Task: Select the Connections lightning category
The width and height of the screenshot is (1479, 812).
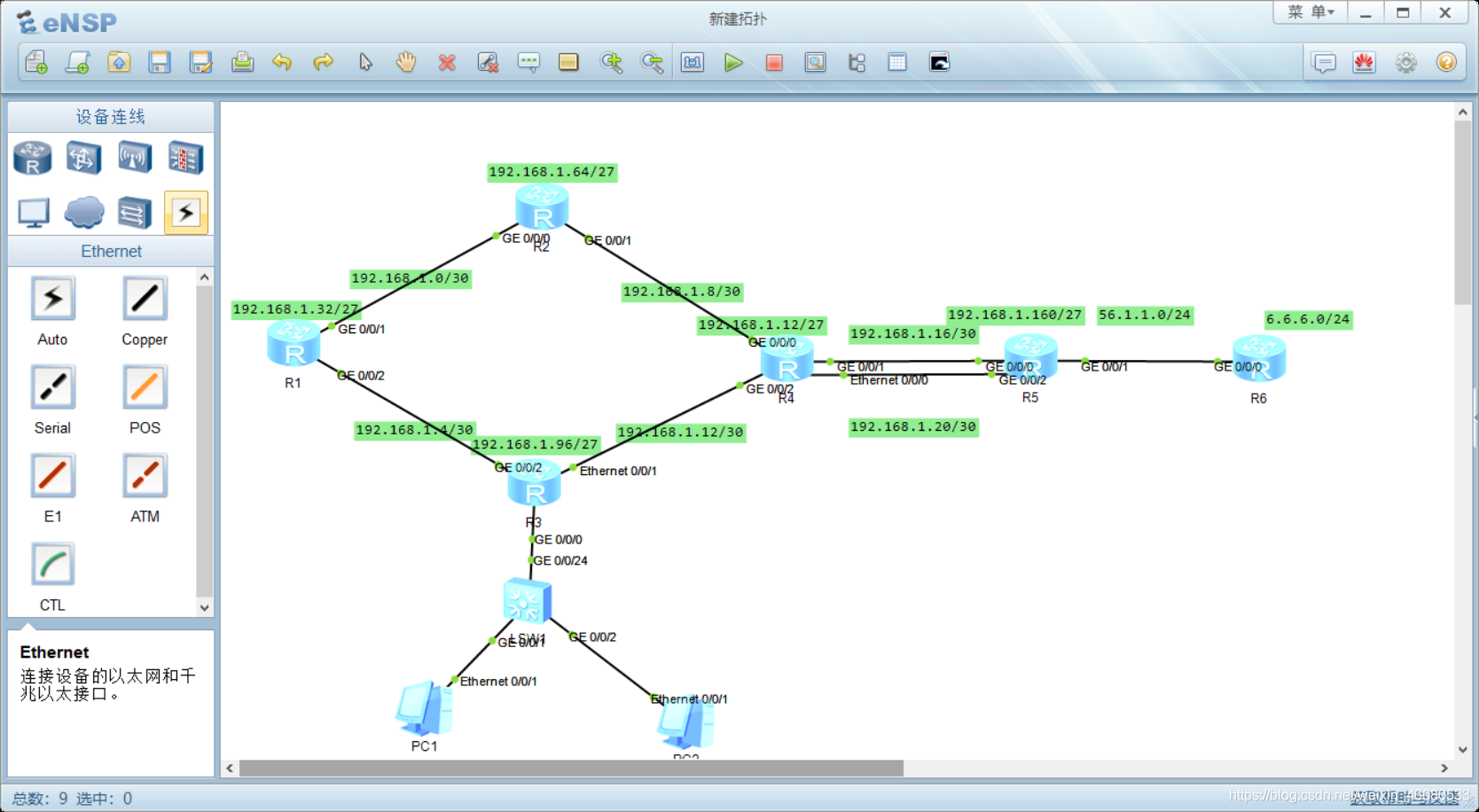Action: [x=186, y=213]
